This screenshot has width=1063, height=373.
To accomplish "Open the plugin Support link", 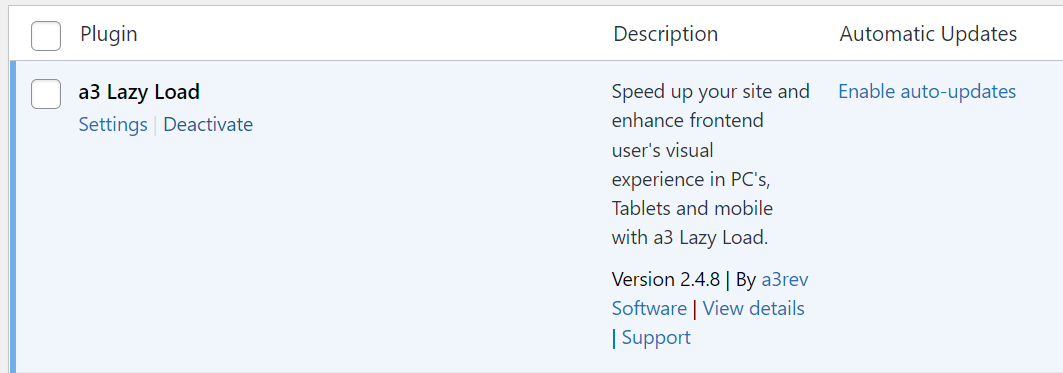I will click(x=656, y=338).
